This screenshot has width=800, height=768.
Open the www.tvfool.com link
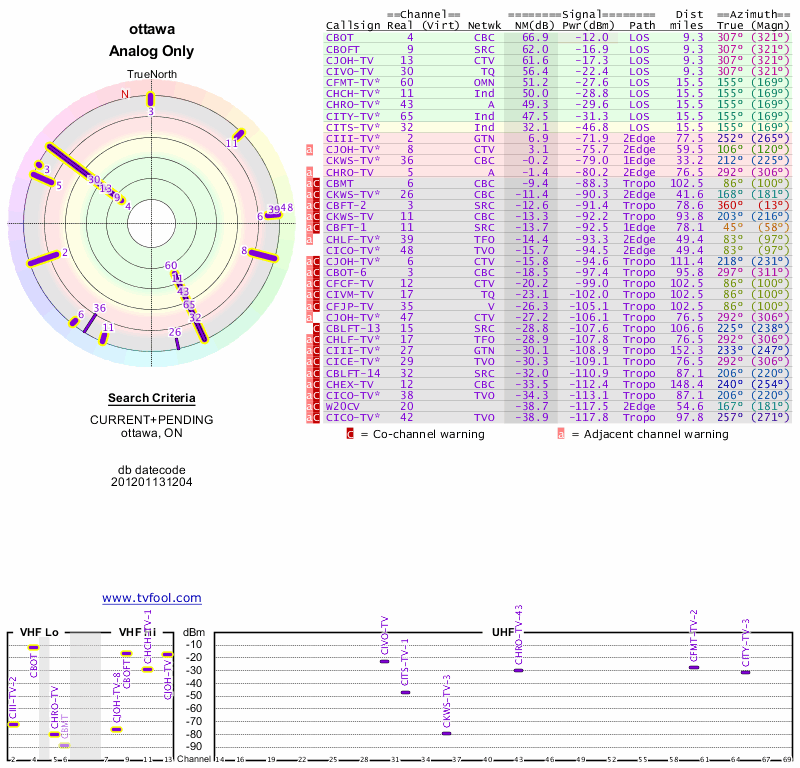[x=152, y=598]
